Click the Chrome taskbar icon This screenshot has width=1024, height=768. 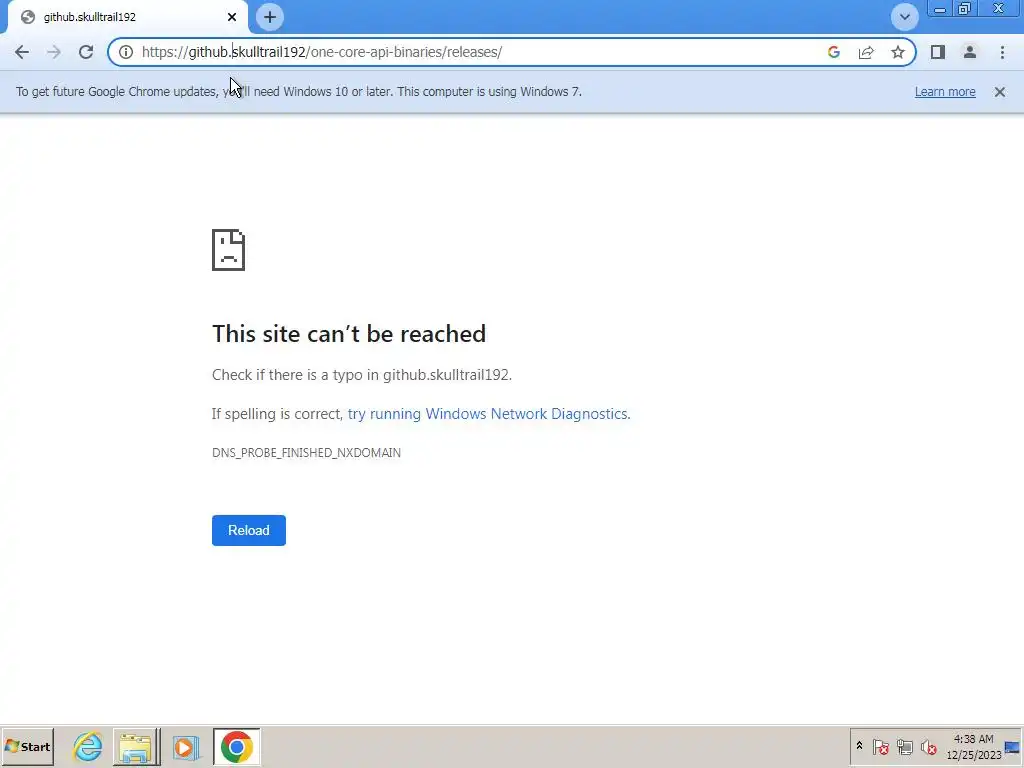(236, 746)
